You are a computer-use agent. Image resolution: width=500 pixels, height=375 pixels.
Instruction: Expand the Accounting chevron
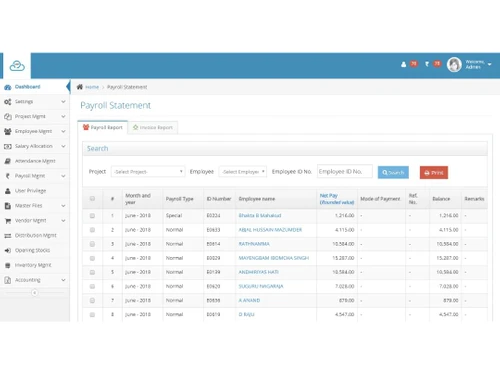pos(63,280)
